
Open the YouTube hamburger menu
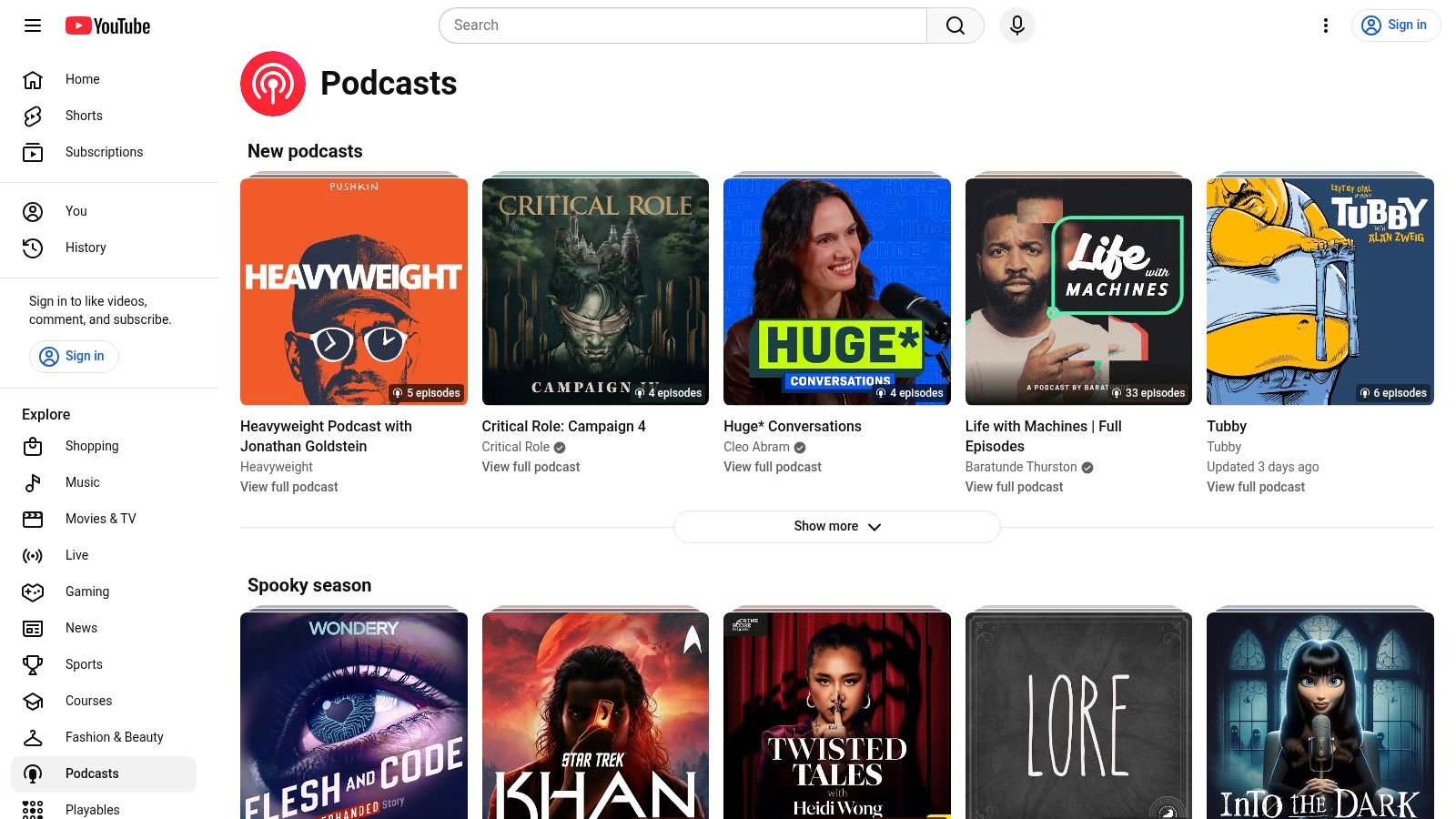click(x=32, y=25)
